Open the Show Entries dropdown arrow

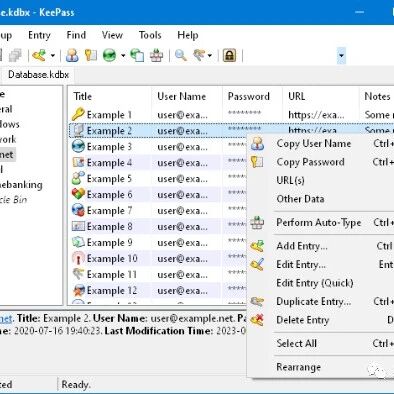(210, 55)
